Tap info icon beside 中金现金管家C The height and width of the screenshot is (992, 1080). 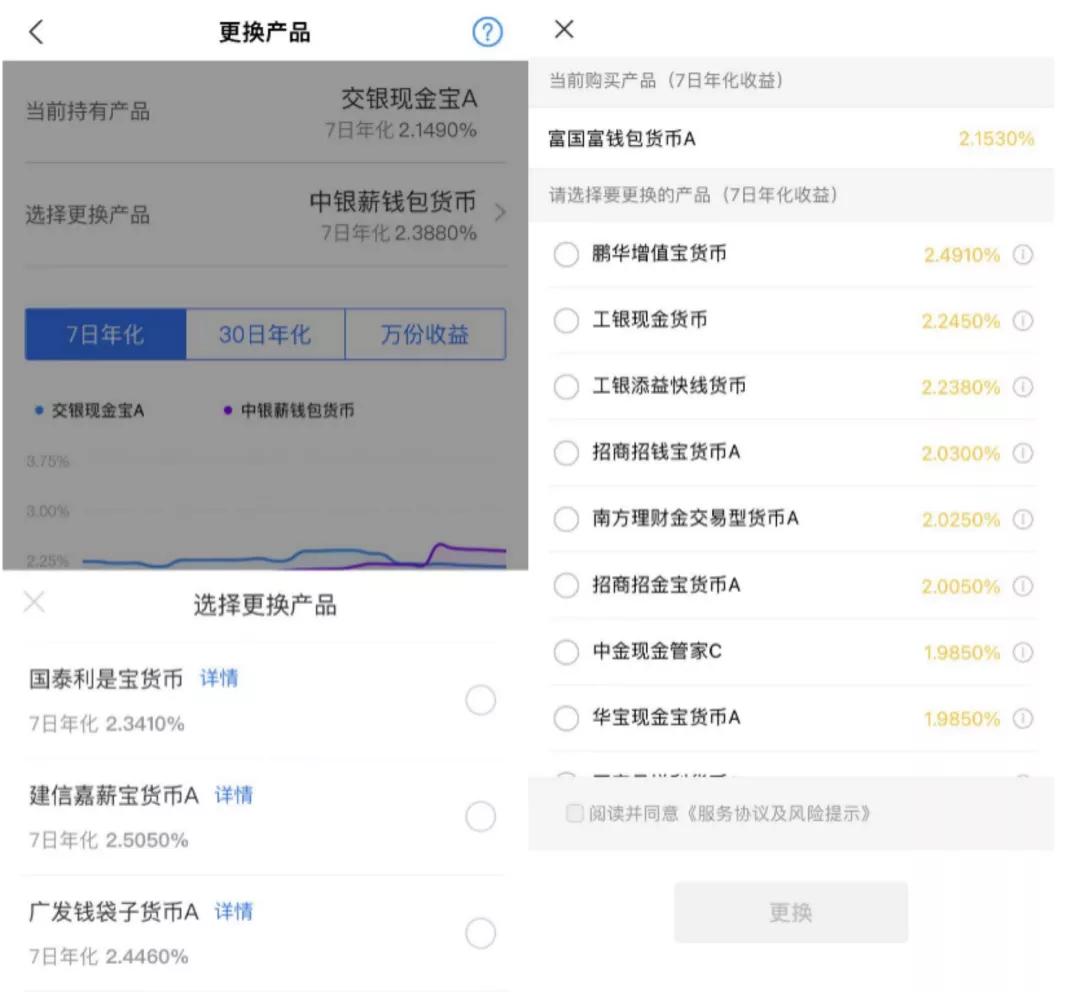point(1021,652)
